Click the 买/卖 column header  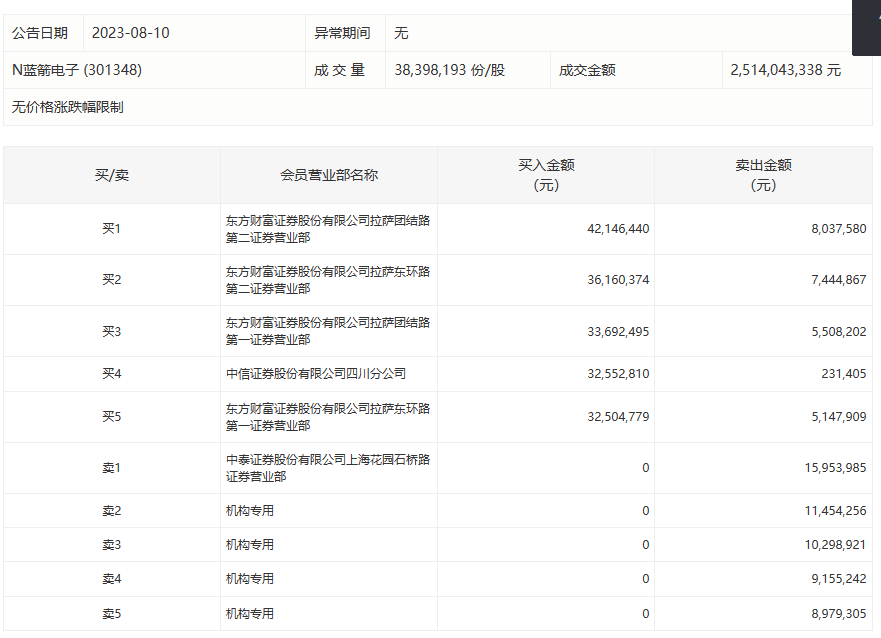(x=112, y=175)
